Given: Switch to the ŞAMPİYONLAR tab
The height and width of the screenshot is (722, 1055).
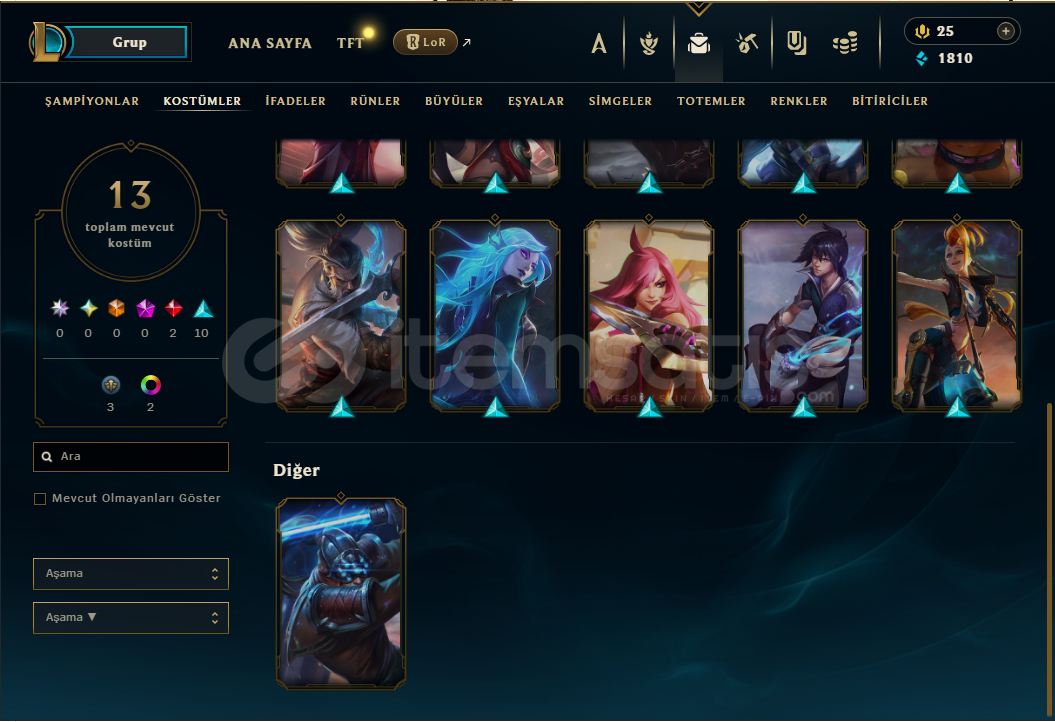Looking at the screenshot, I should point(92,101).
